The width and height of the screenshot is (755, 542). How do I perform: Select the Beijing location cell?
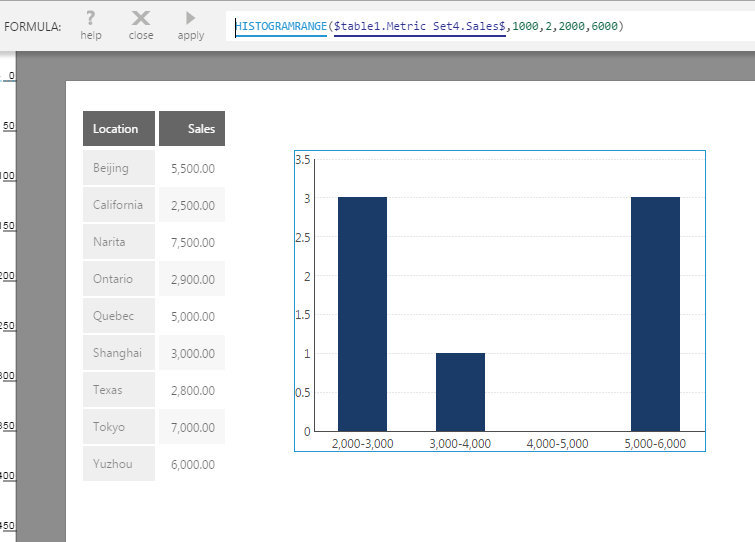click(118, 168)
